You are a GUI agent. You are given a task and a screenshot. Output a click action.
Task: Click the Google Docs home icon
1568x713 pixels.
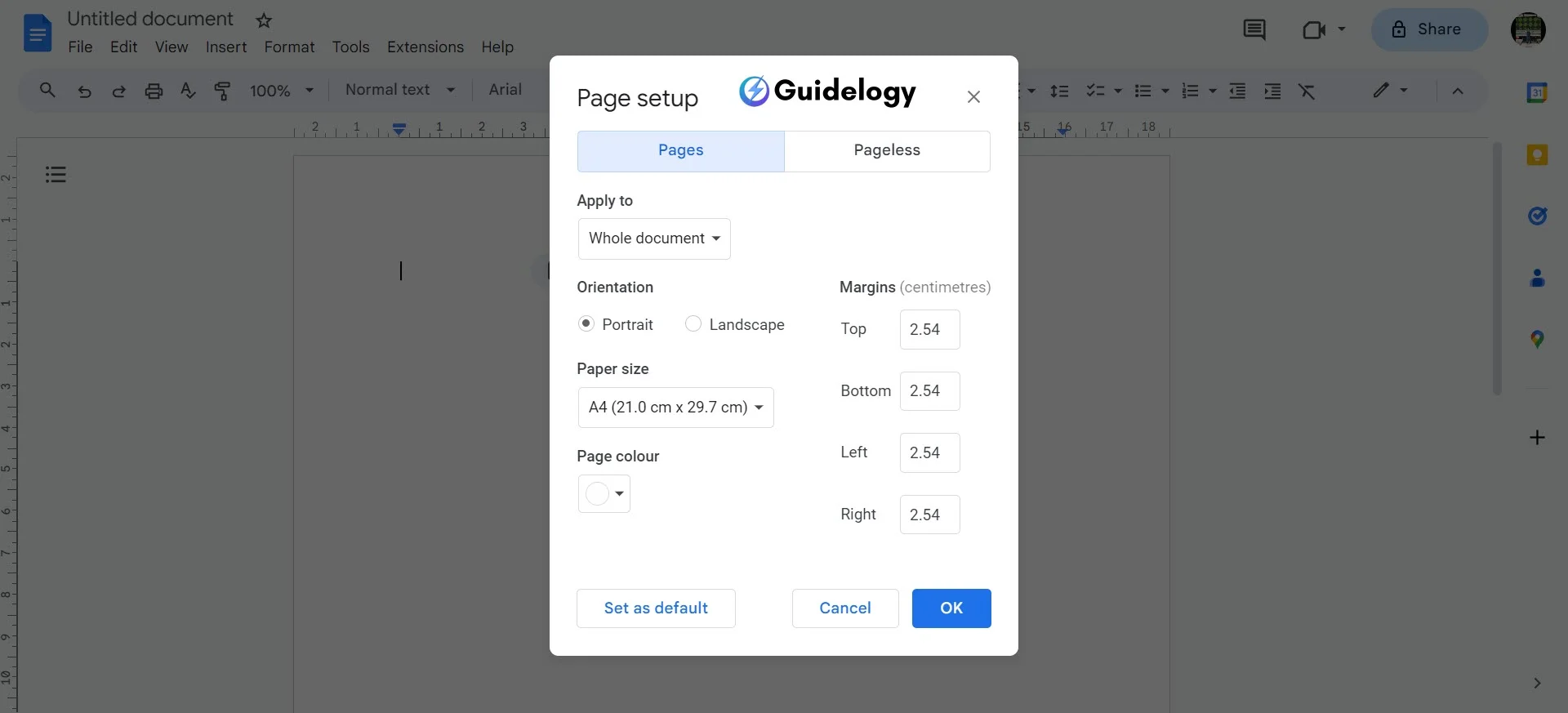pyautogui.click(x=38, y=33)
